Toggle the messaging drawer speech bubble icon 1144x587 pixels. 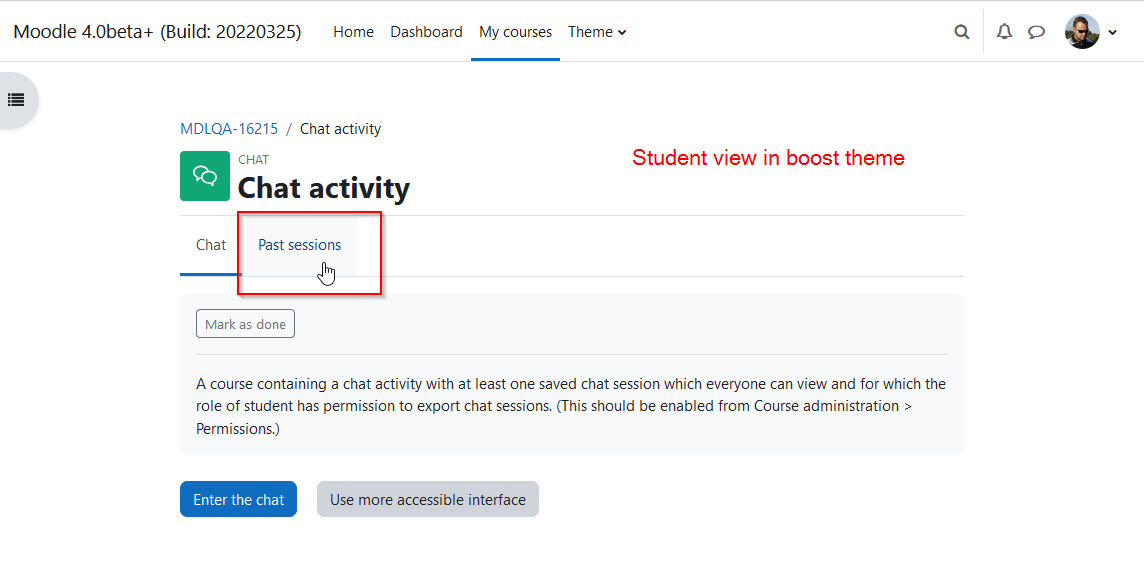[x=1036, y=32]
